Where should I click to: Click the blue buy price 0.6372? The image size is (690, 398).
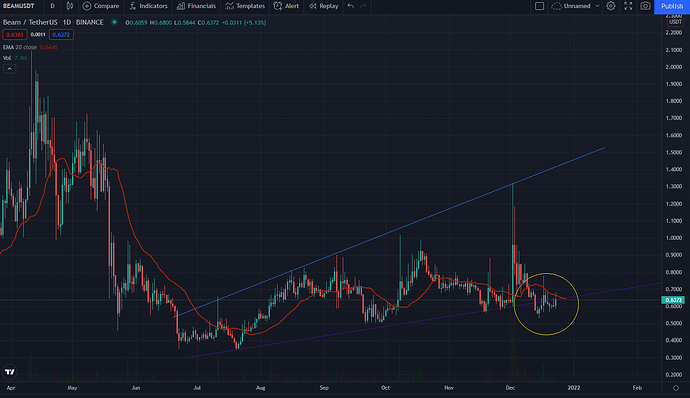point(61,34)
